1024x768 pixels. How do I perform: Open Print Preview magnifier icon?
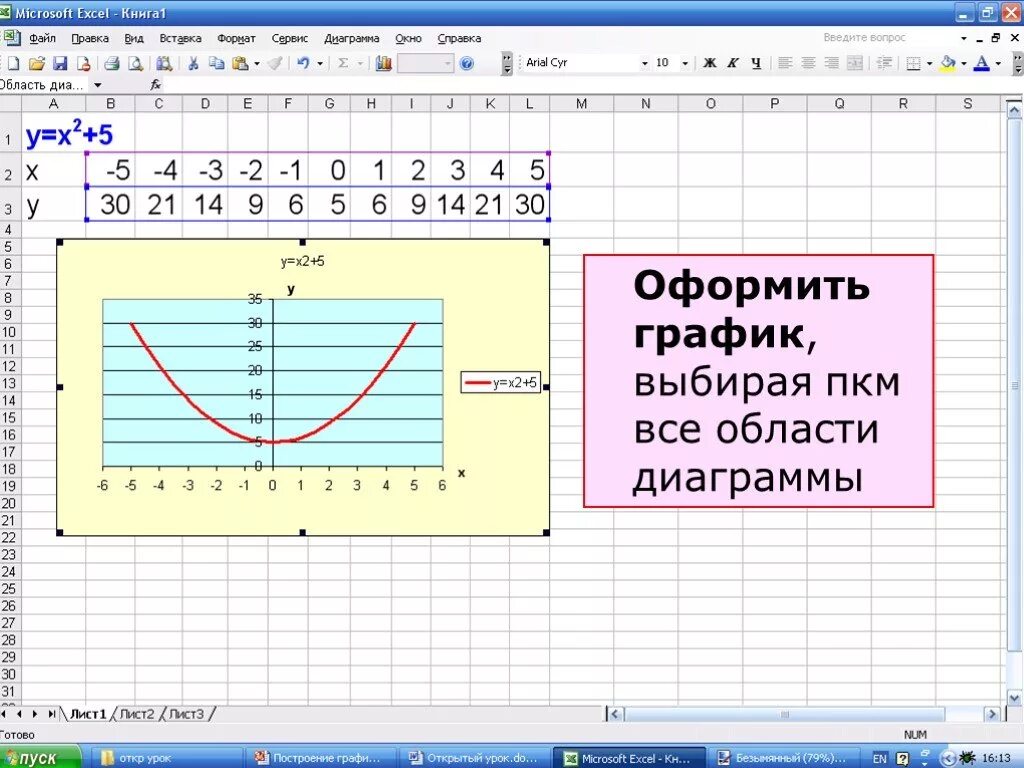(135, 63)
